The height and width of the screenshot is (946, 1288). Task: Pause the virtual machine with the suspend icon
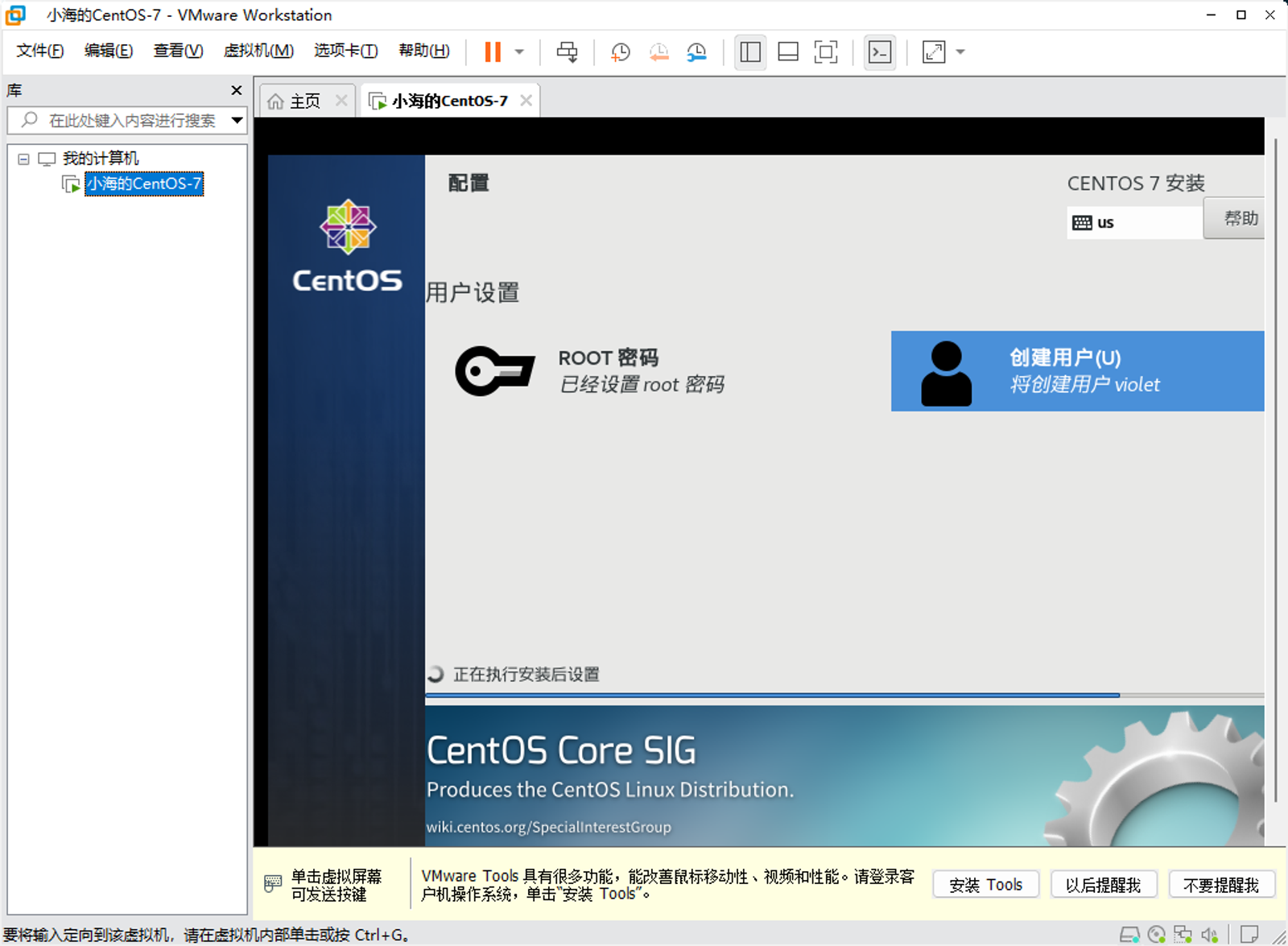493,52
